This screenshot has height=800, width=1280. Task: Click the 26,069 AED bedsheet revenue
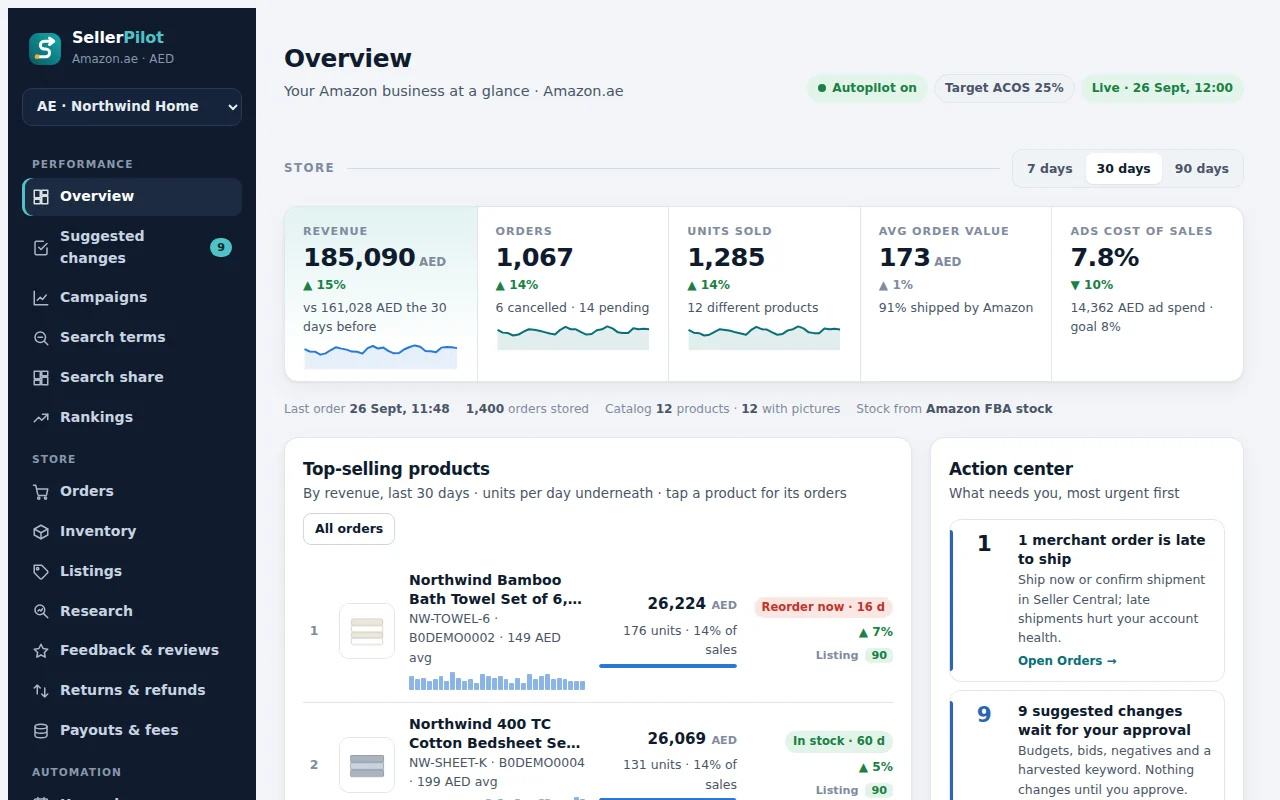(692, 739)
